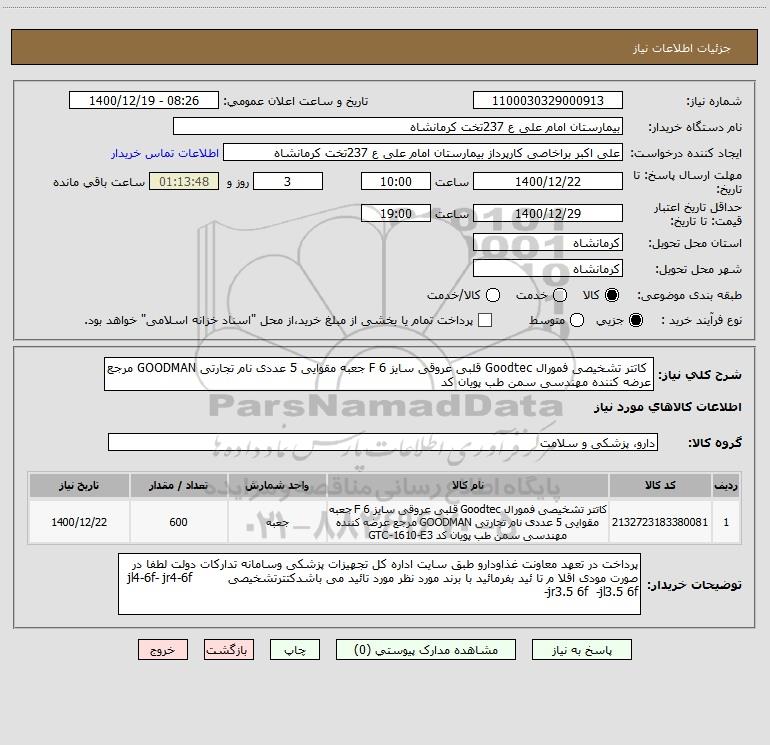Screen dimensions: 770x745
Task: Click the نام کالا column header
Action: tap(468, 485)
